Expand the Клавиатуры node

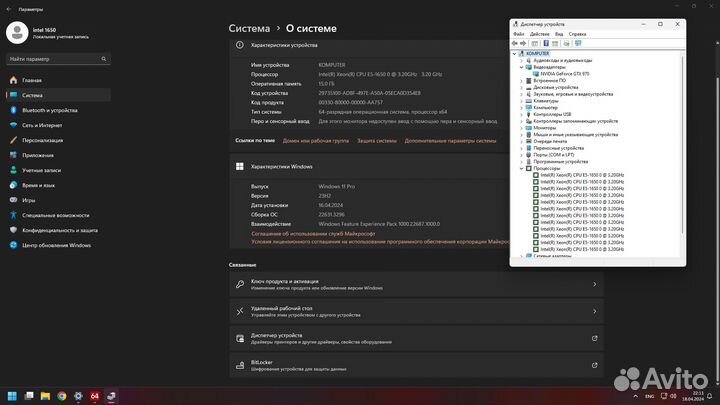click(x=521, y=101)
